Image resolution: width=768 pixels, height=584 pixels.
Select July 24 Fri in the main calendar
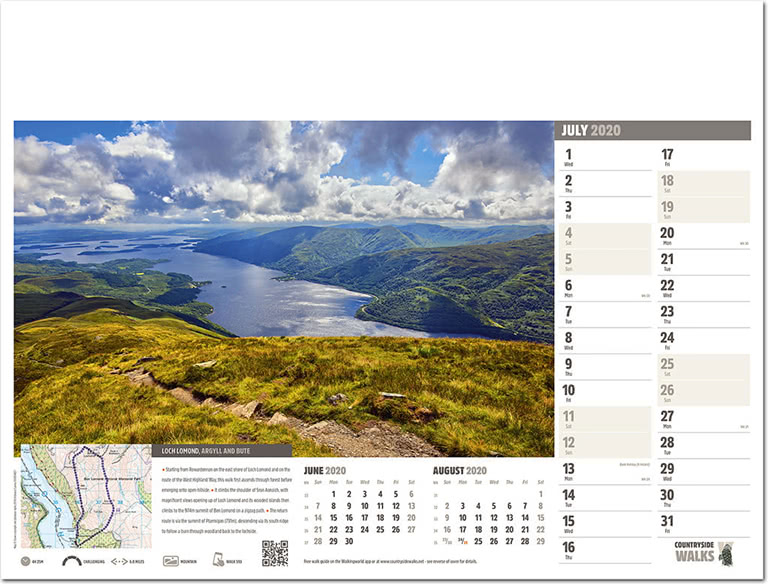(703, 341)
